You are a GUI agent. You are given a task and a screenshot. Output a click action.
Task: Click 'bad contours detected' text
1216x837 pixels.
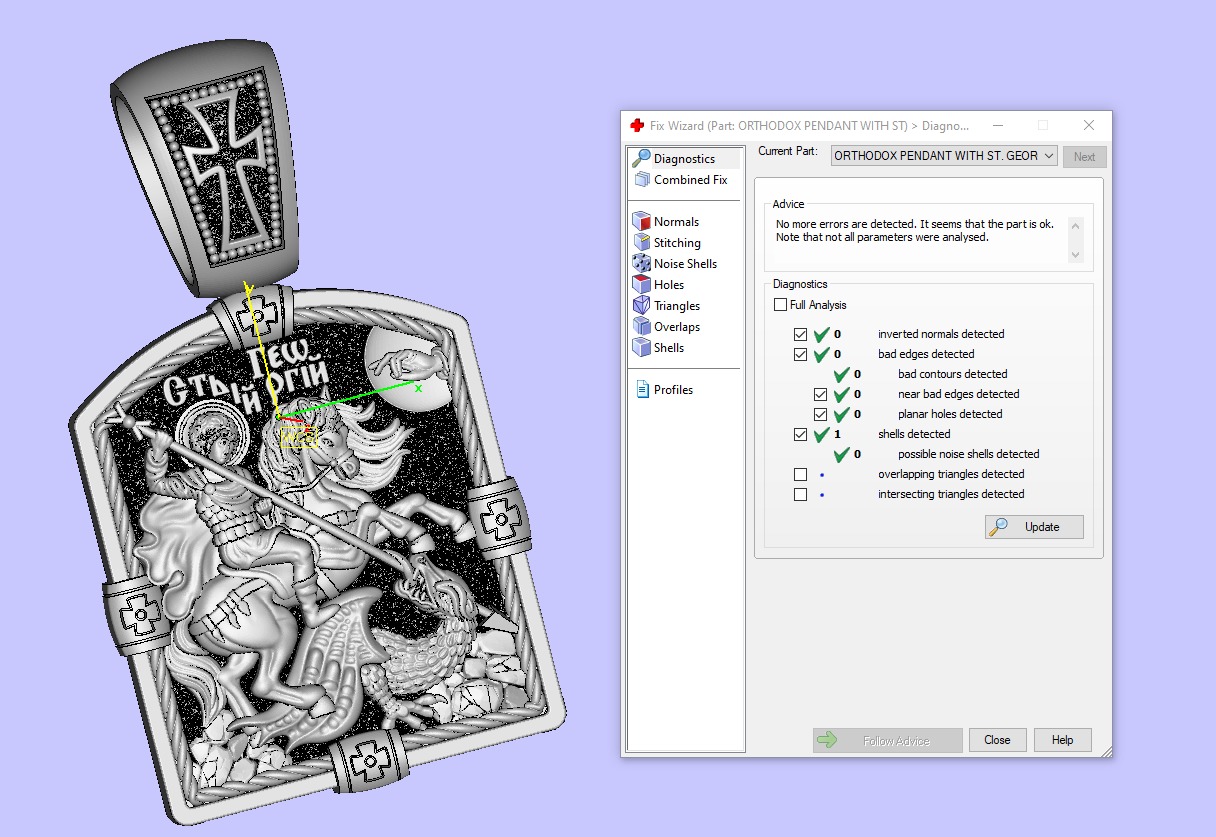tap(952, 374)
